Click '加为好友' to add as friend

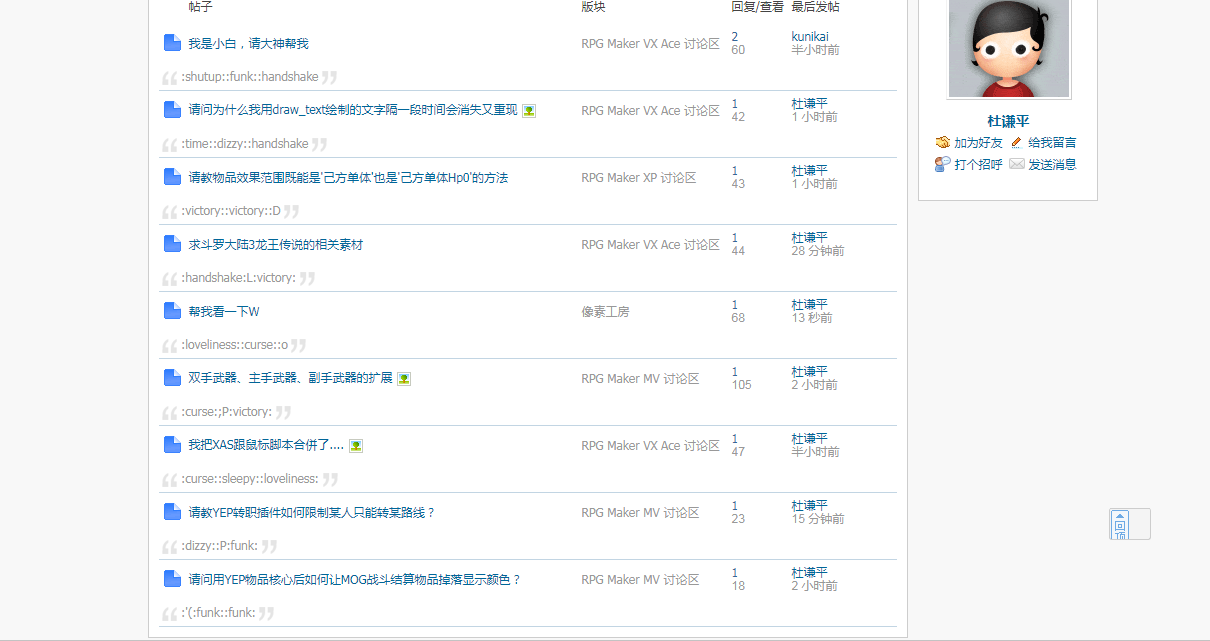978,143
